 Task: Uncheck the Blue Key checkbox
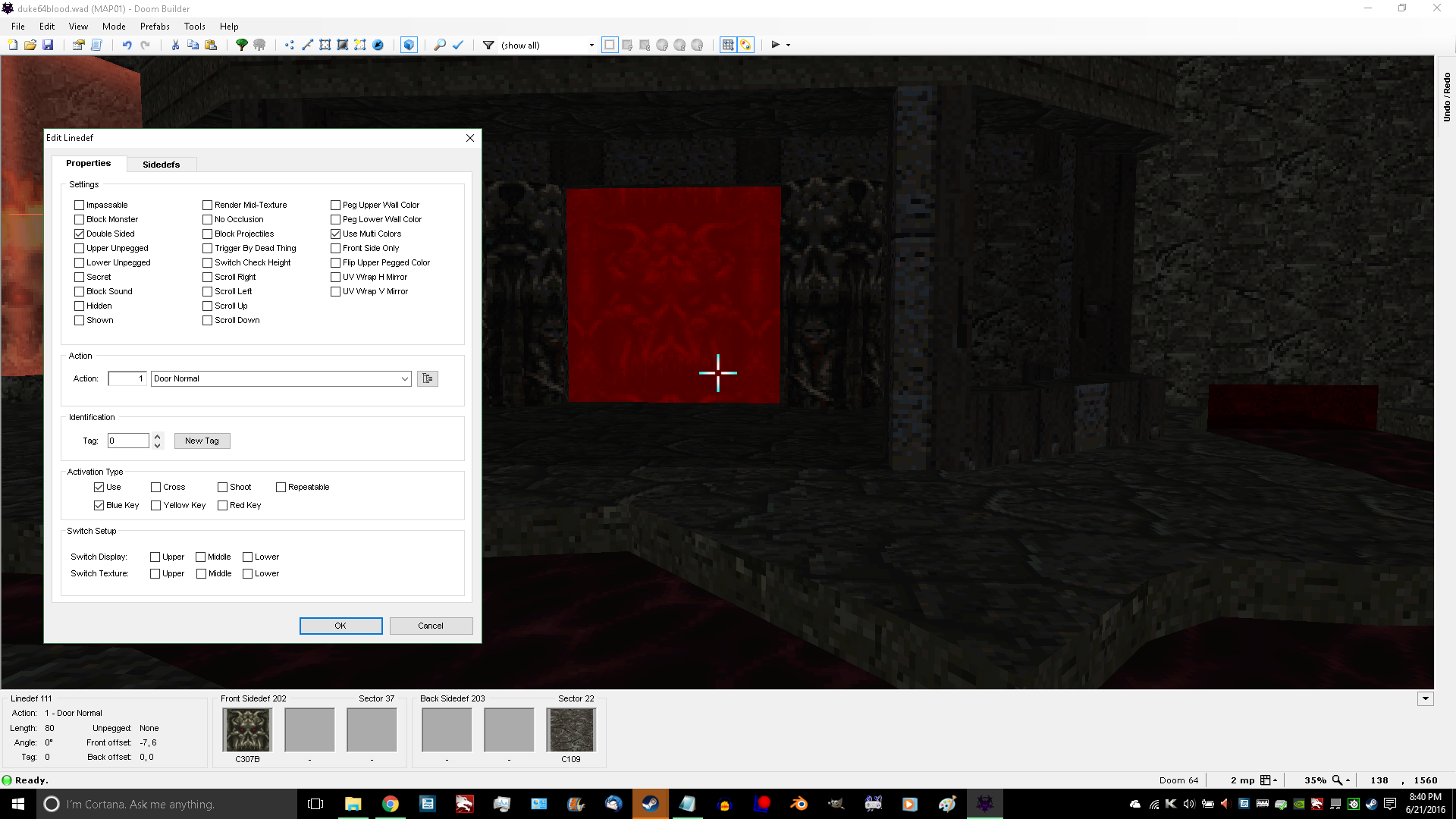pyautogui.click(x=99, y=505)
